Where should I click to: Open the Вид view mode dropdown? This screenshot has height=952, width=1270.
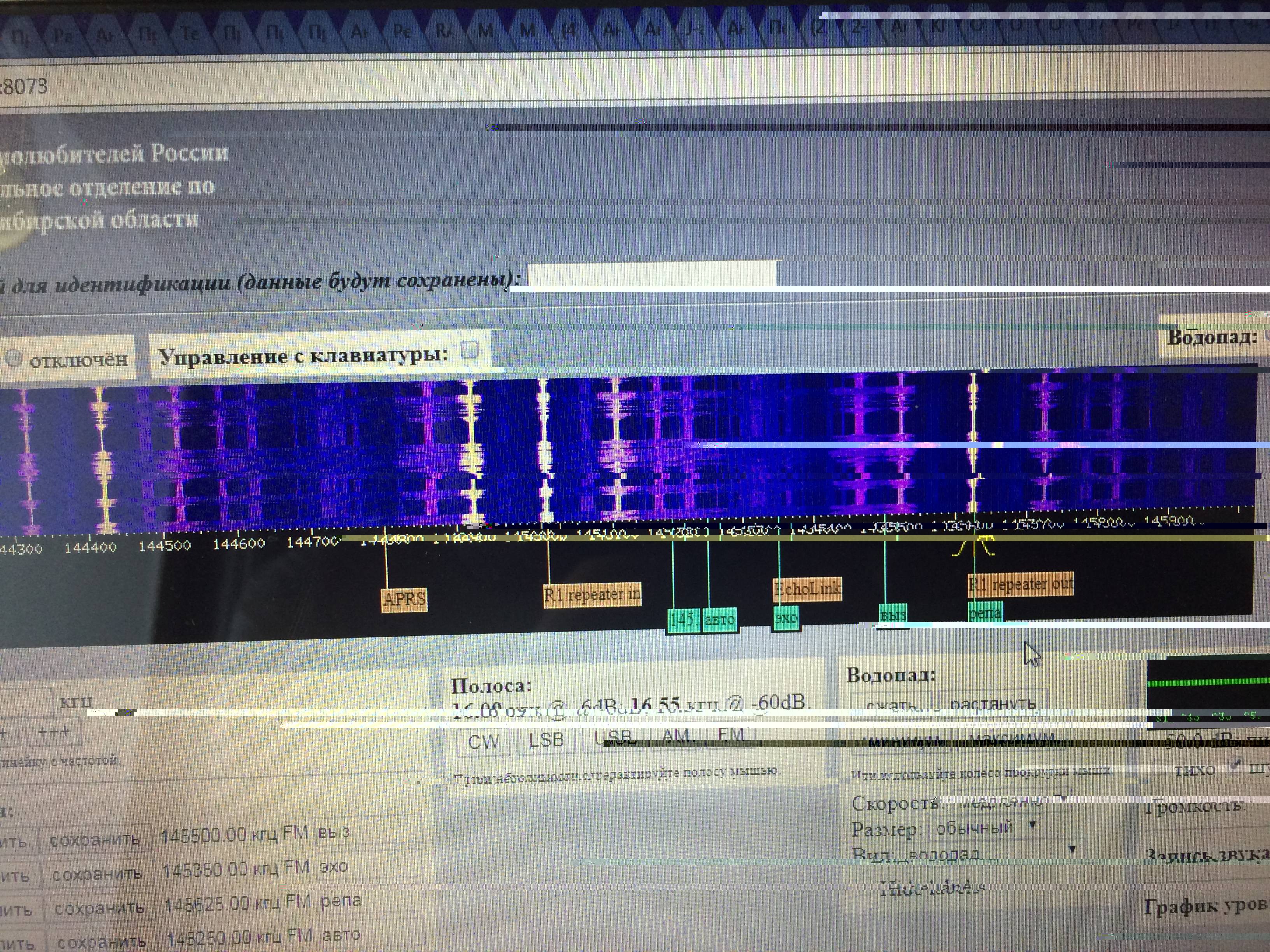point(988,853)
